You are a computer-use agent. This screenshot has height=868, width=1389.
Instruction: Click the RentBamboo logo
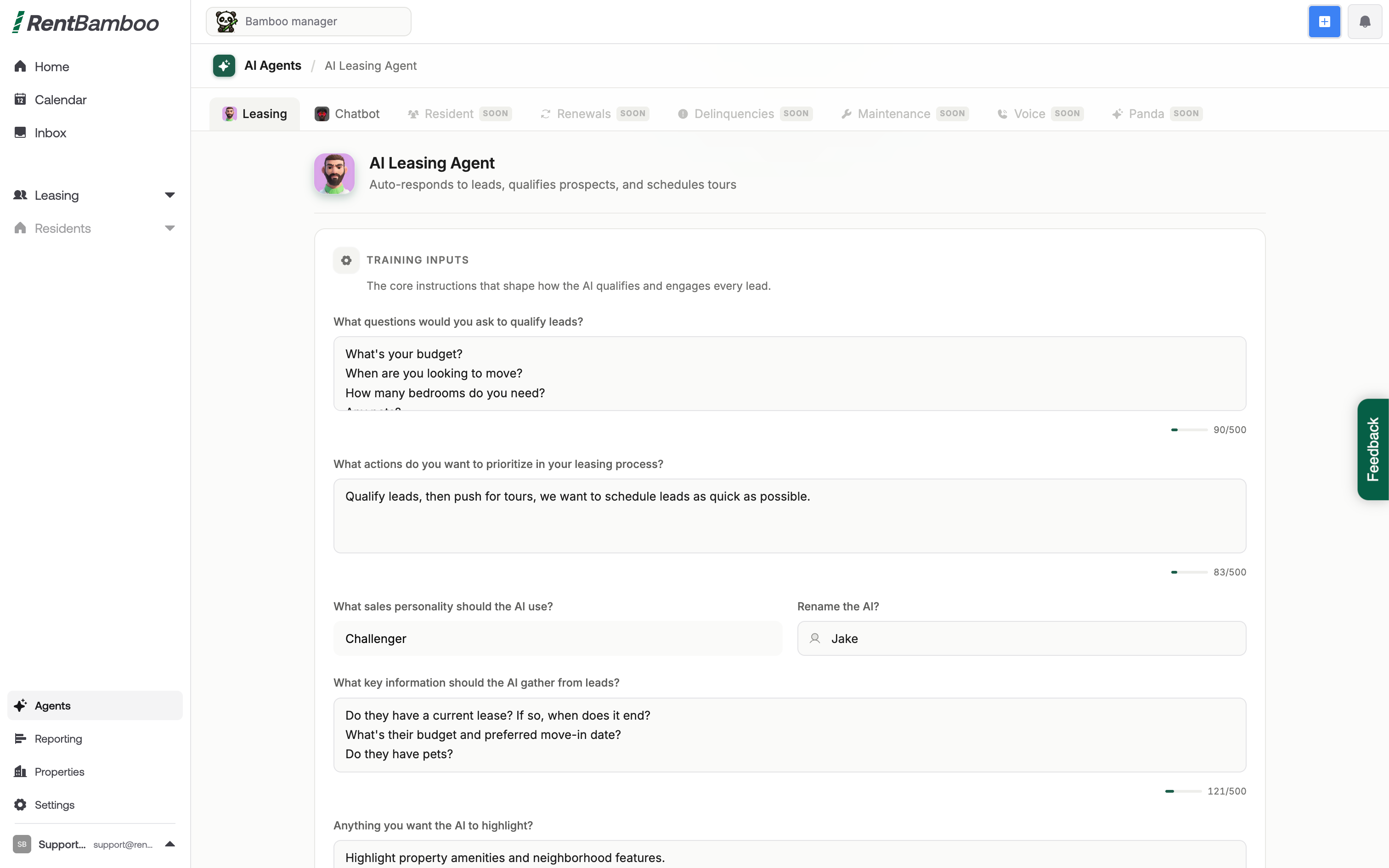[85, 23]
